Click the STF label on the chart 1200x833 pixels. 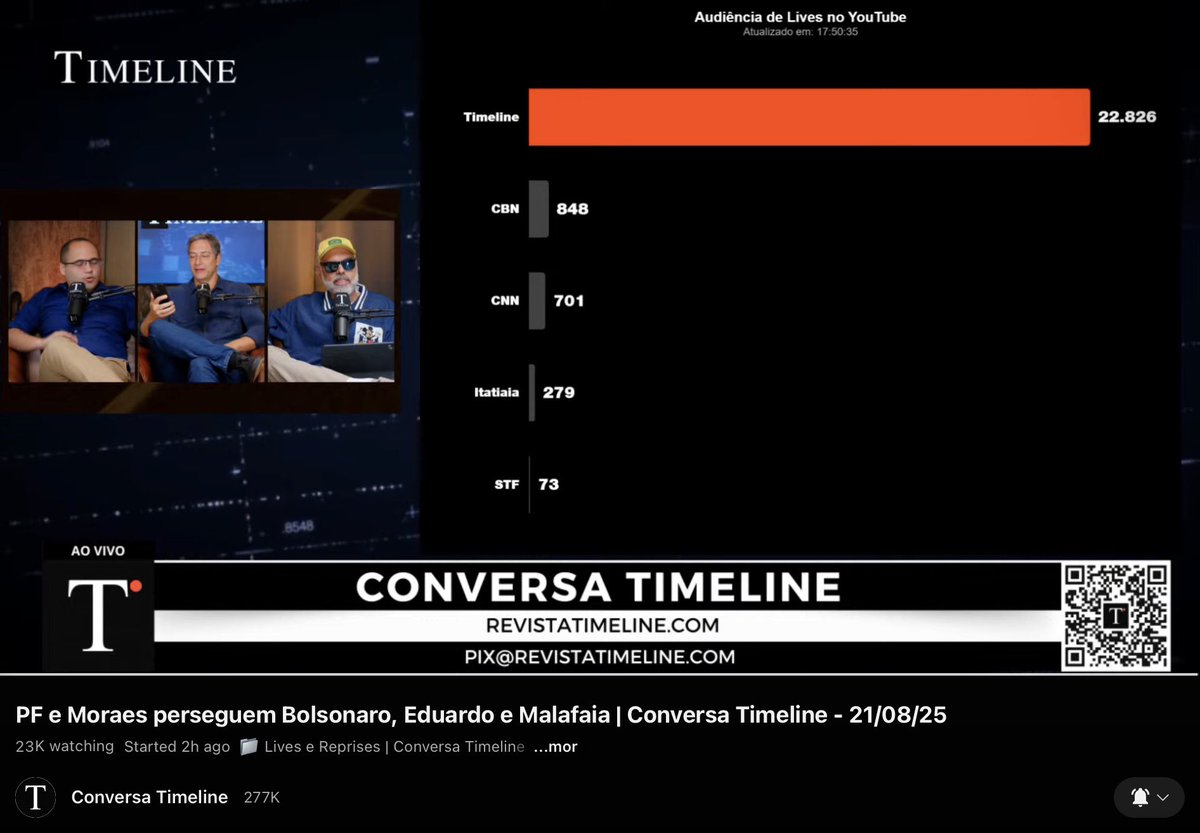click(507, 484)
